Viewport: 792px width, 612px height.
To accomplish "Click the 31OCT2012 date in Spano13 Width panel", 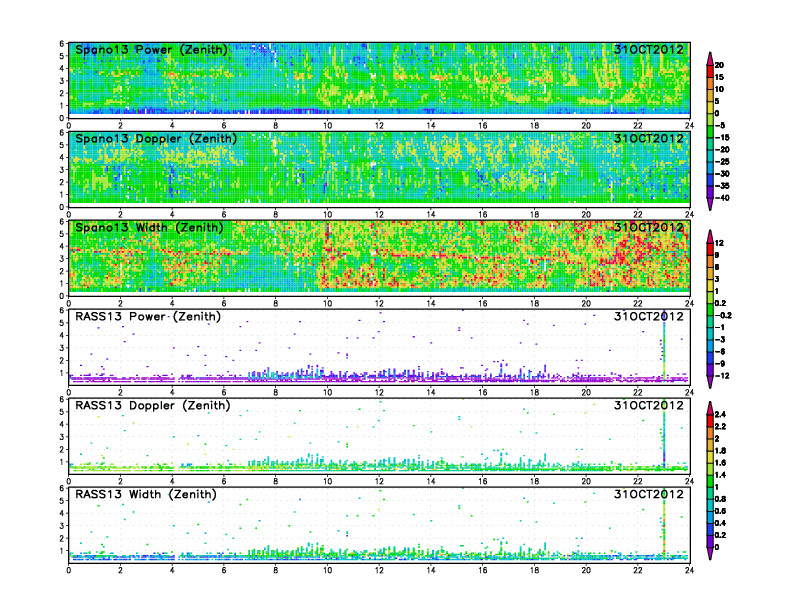I will point(649,228).
